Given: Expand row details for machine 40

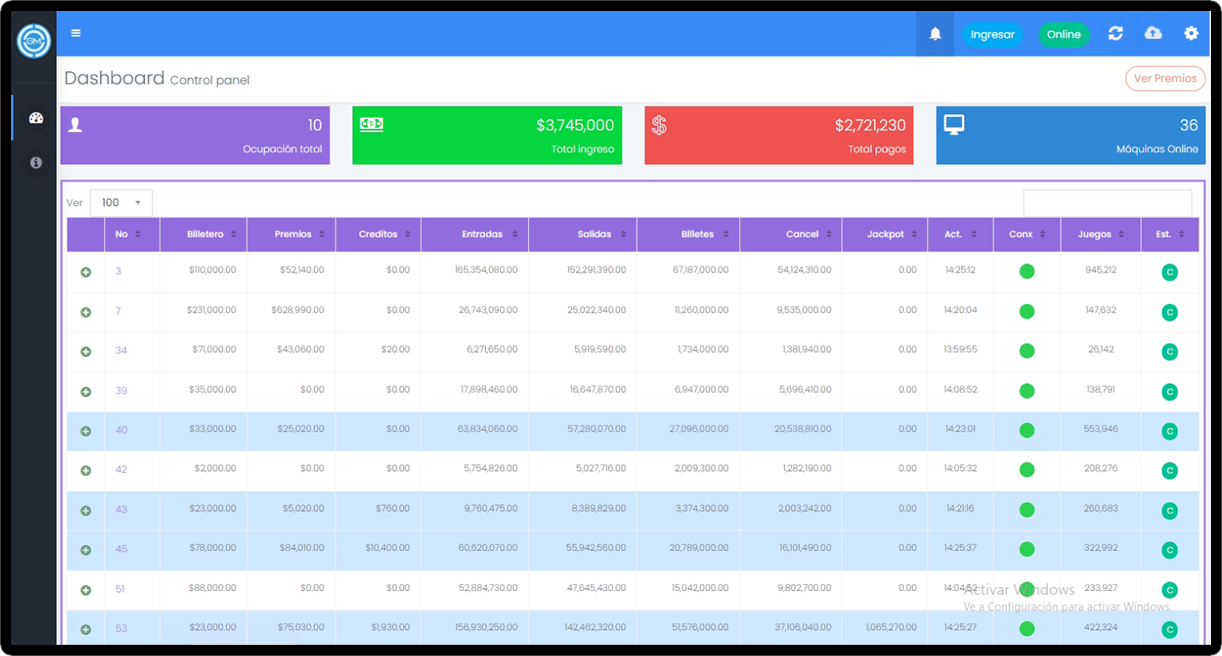Looking at the screenshot, I should (86, 431).
